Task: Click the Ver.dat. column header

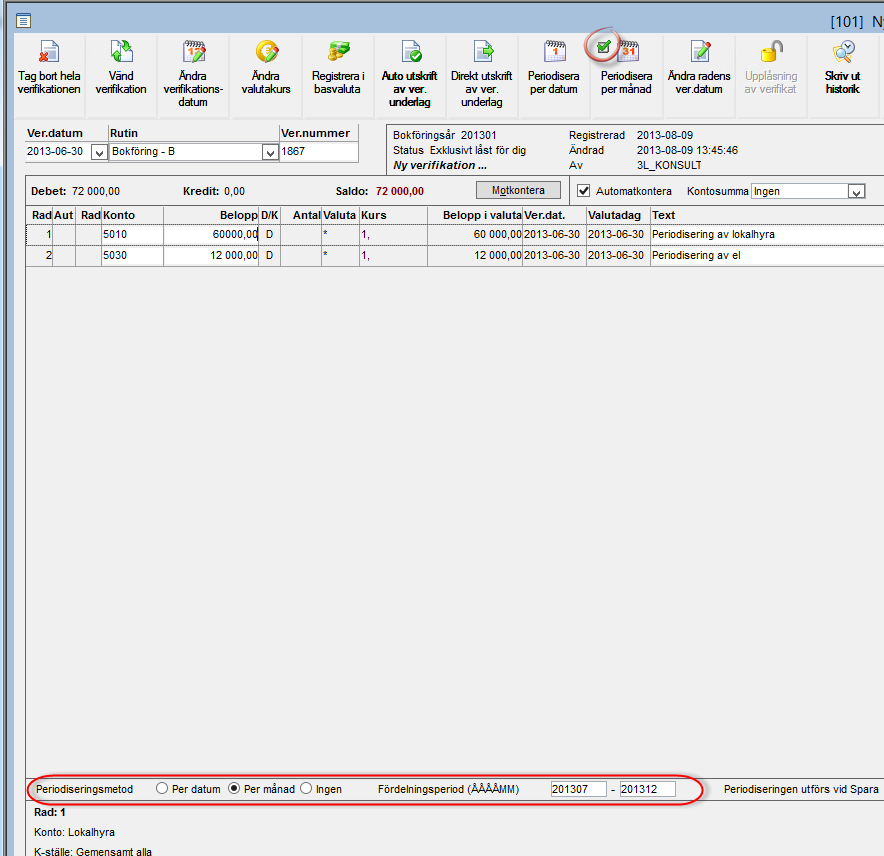Action: pyautogui.click(x=554, y=215)
